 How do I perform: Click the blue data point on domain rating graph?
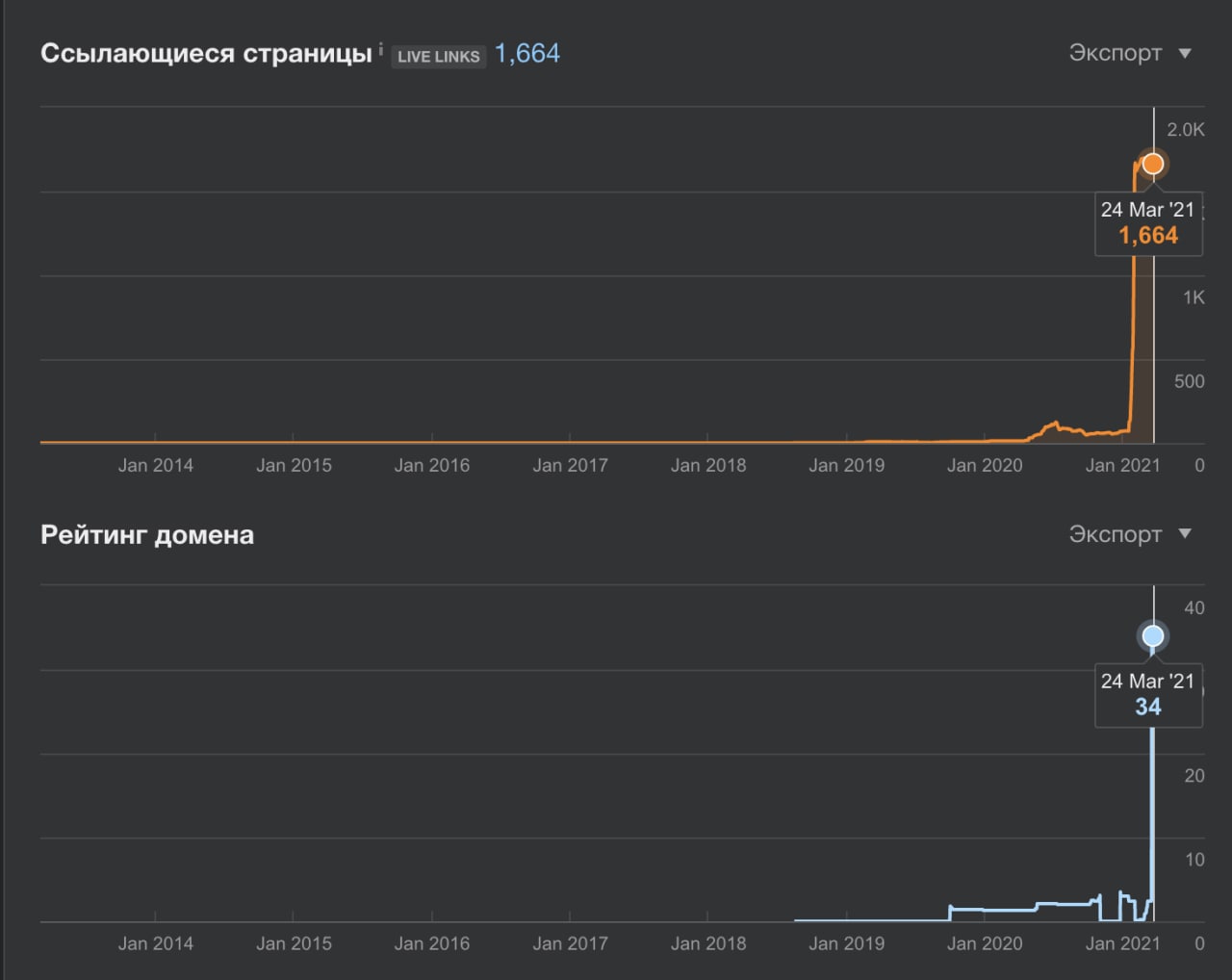pos(1152,636)
